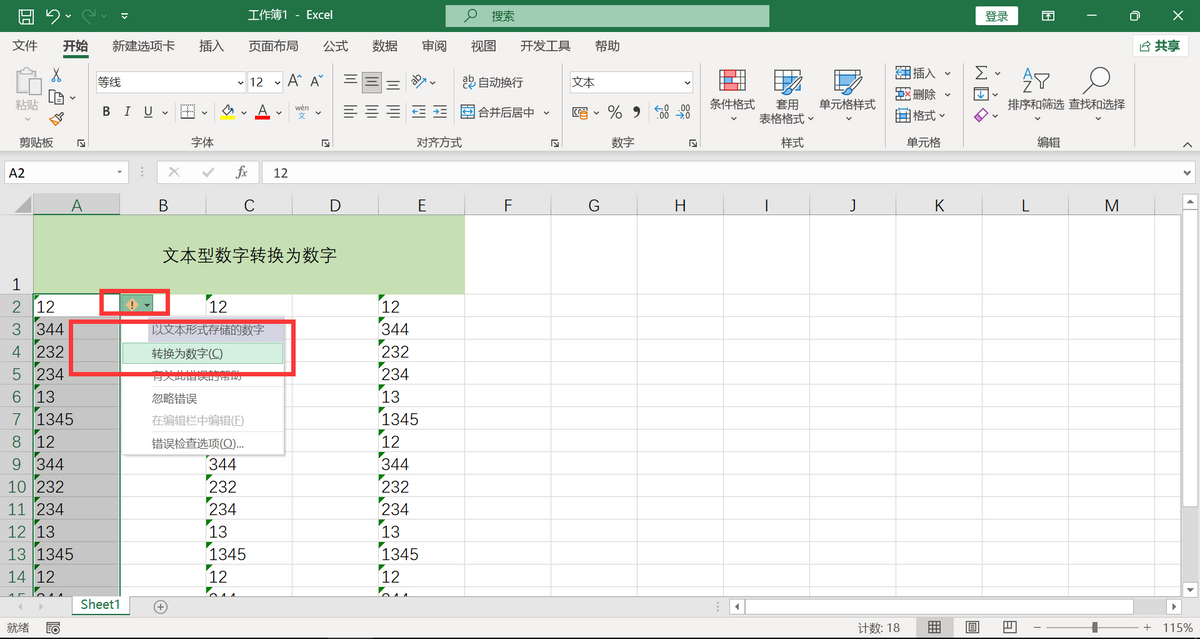Click the Sign in (登录) button

coord(997,16)
